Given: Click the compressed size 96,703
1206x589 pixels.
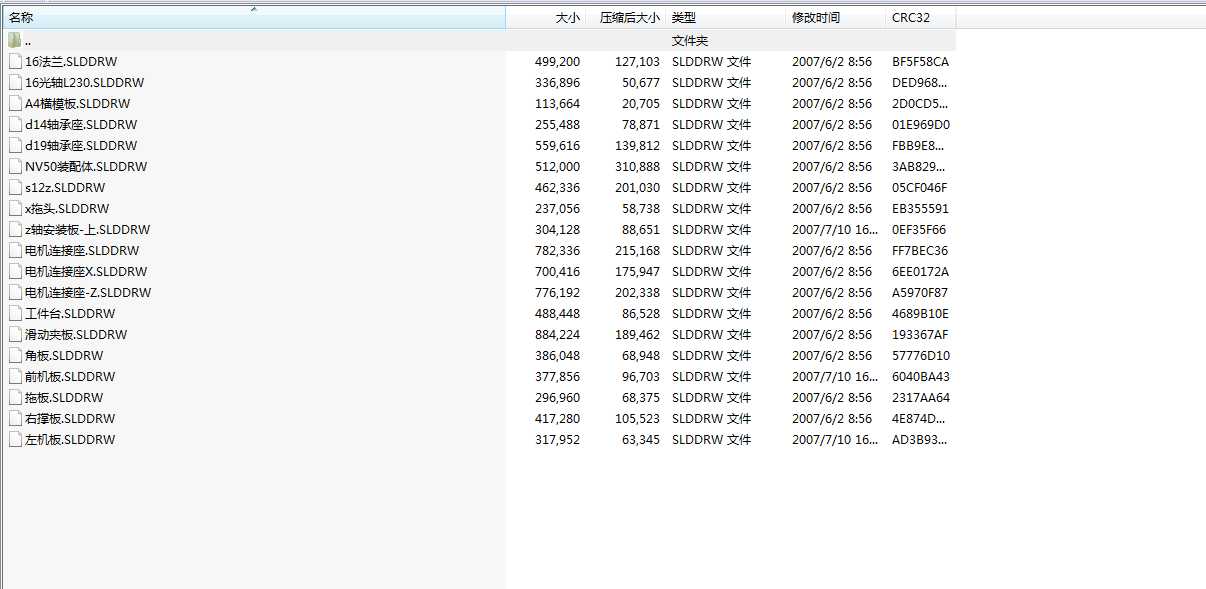Looking at the screenshot, I should (641, 376).
